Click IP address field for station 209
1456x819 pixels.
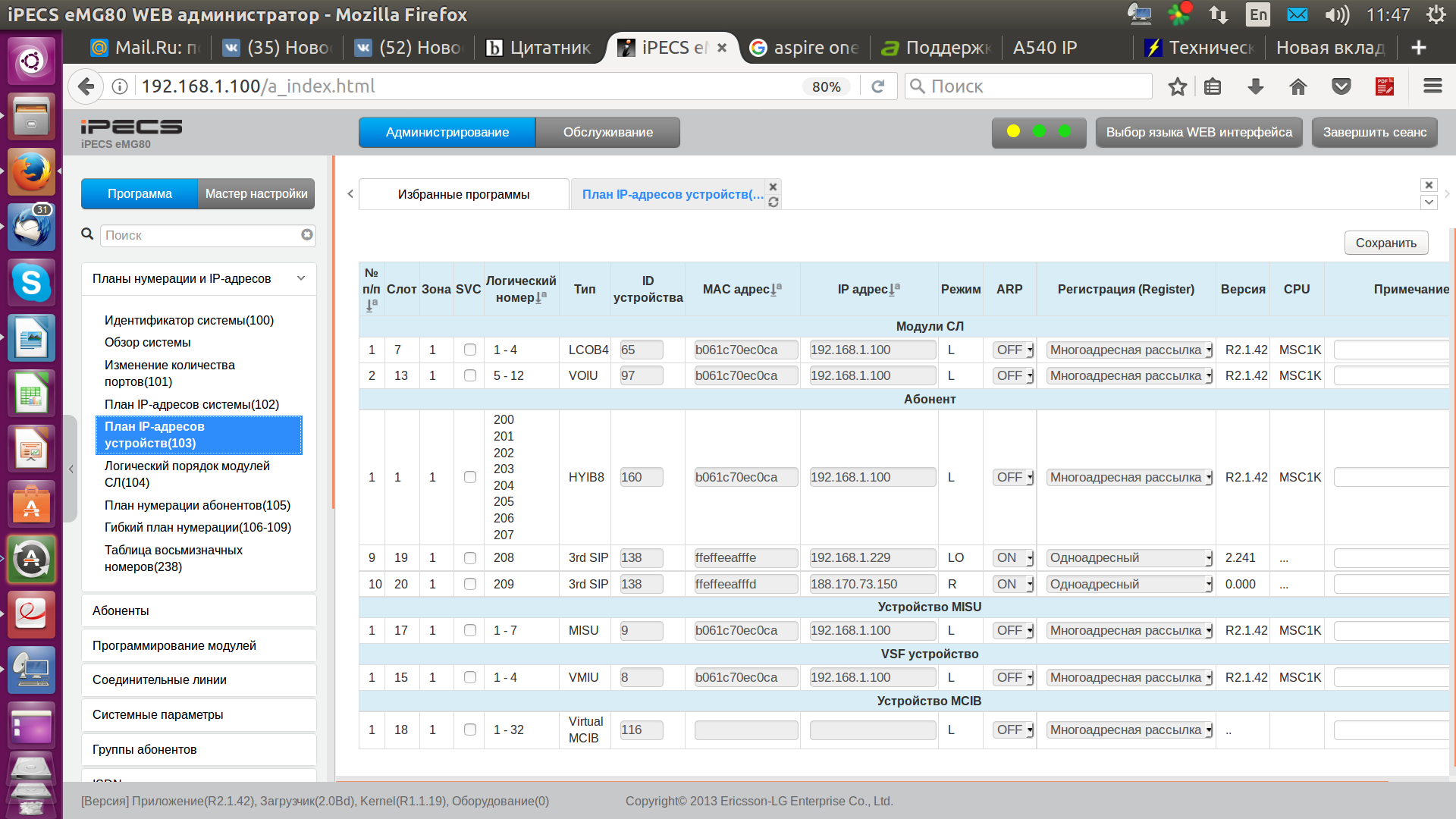tap(872, 585)
